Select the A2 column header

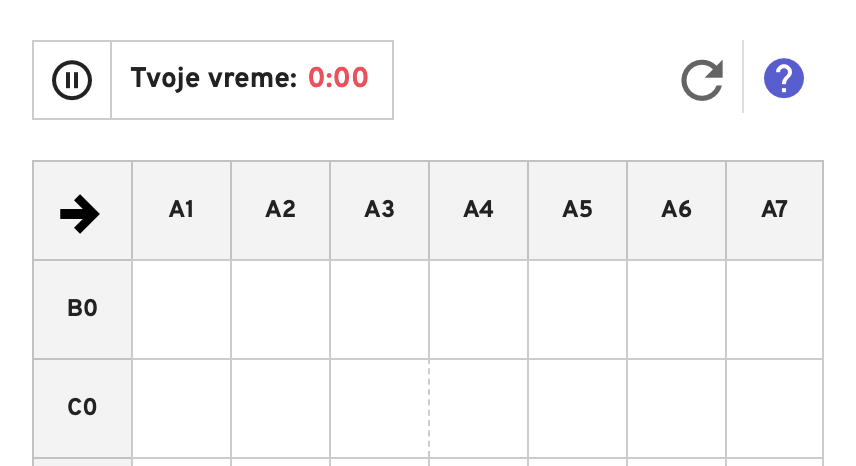coord(281,211)
